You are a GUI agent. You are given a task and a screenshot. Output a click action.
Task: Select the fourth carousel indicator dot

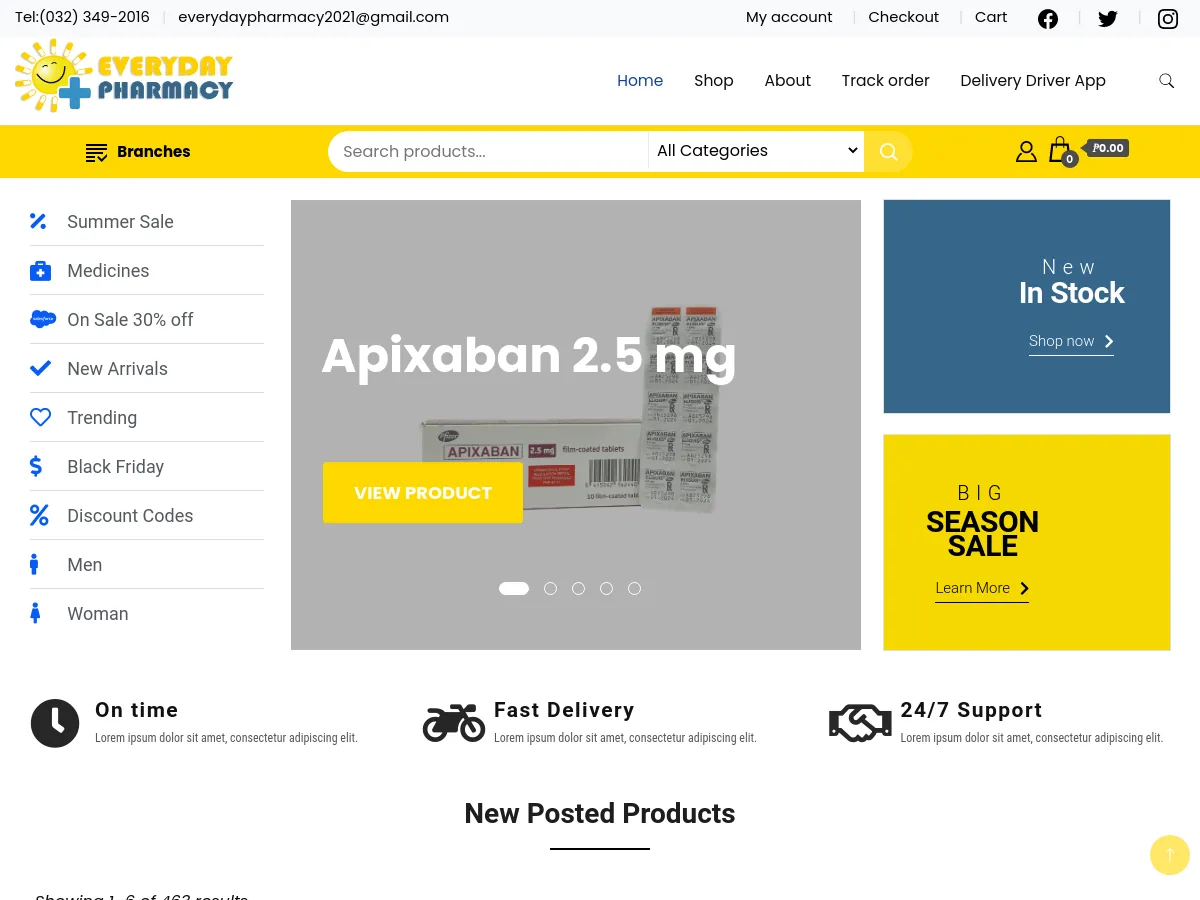pos(606,588)
